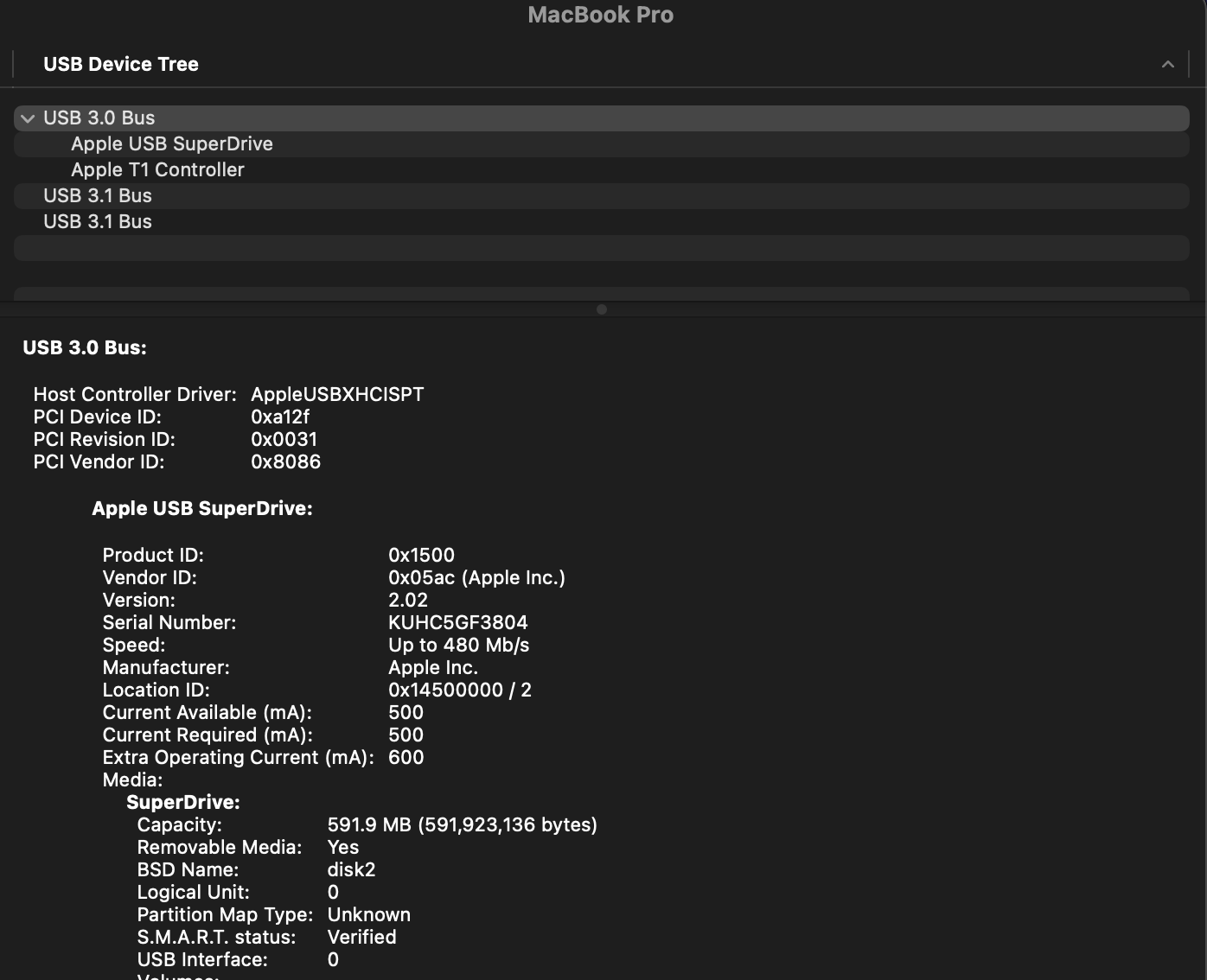The image size is (1207, 980).
Task: Click the Apple USB SuperDrive details heading
Action: (202, 508)
